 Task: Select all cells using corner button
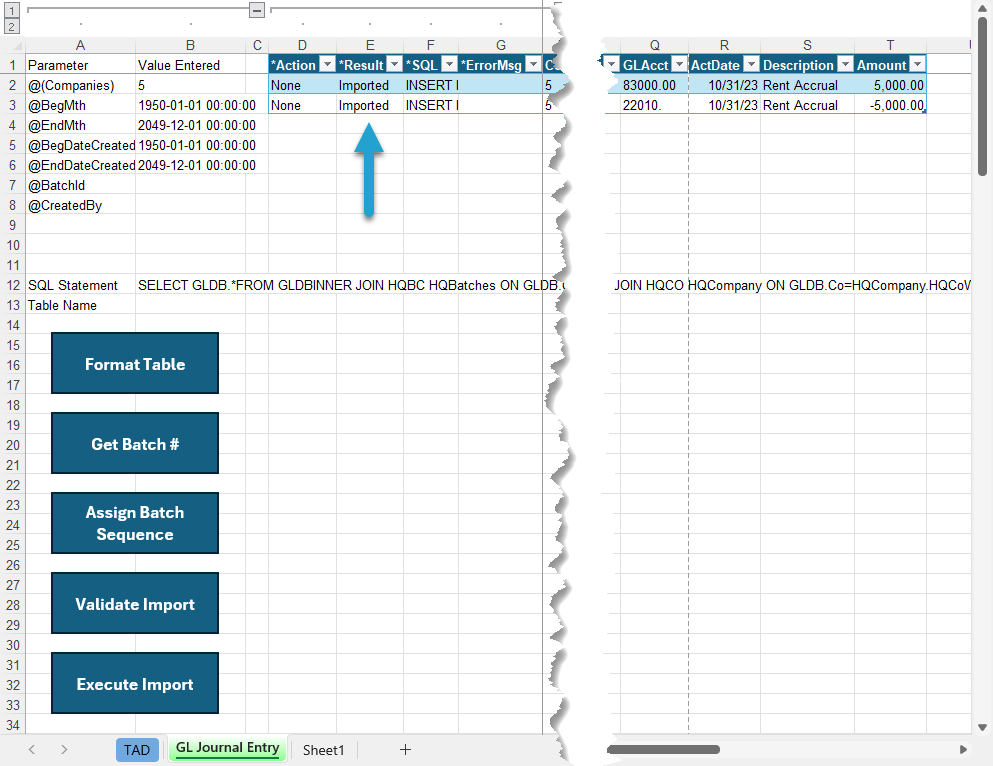coord(13,46)
